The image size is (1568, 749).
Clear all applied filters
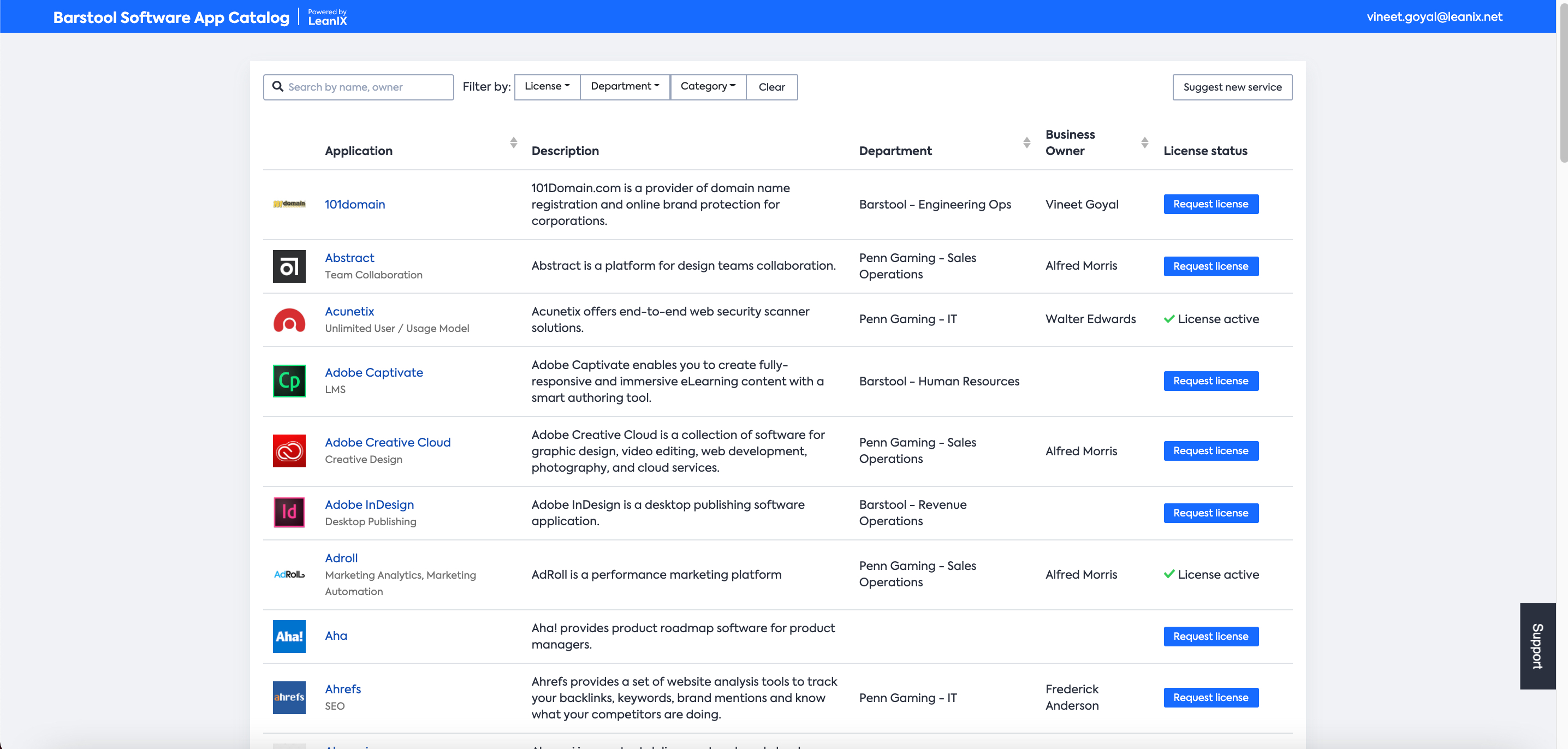771,87
